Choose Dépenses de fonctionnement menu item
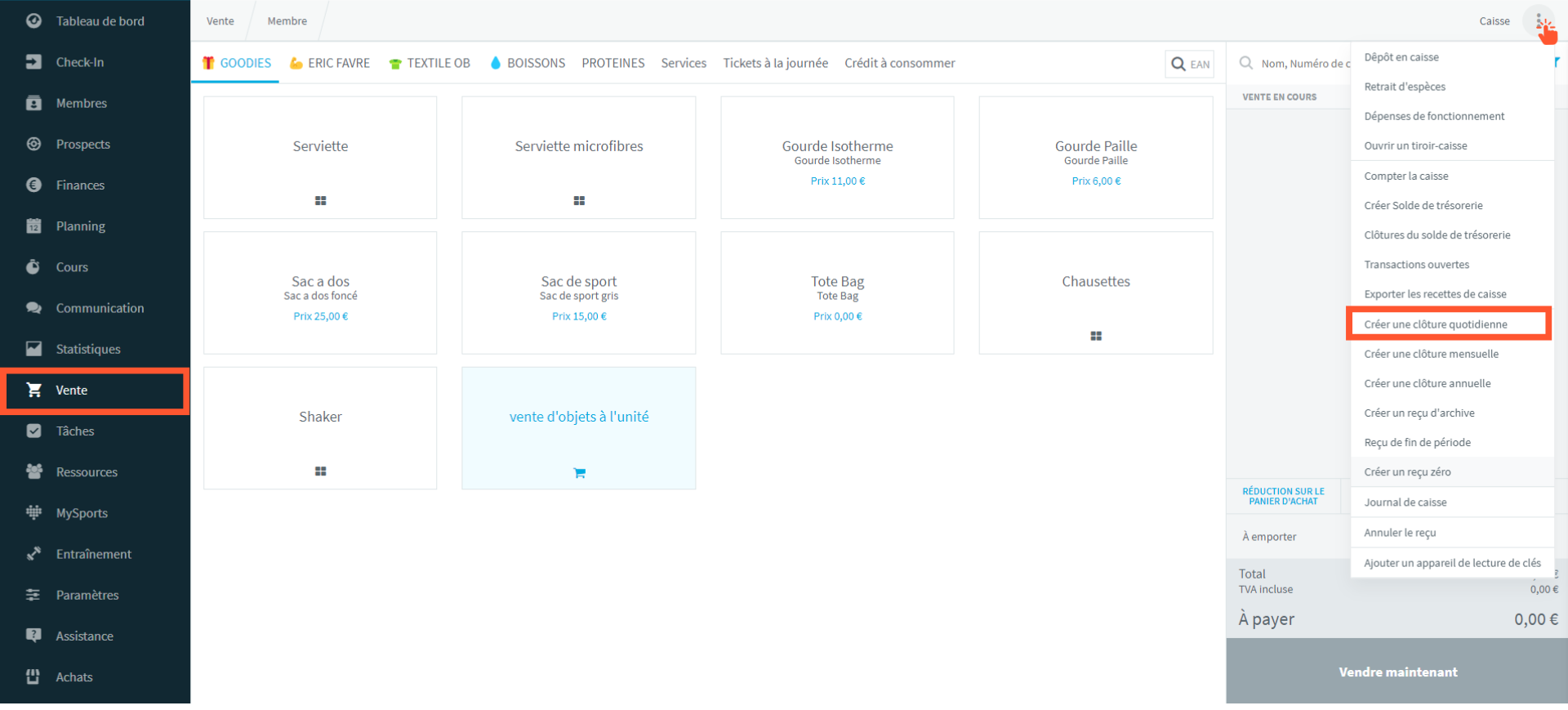 (1452, 116)
